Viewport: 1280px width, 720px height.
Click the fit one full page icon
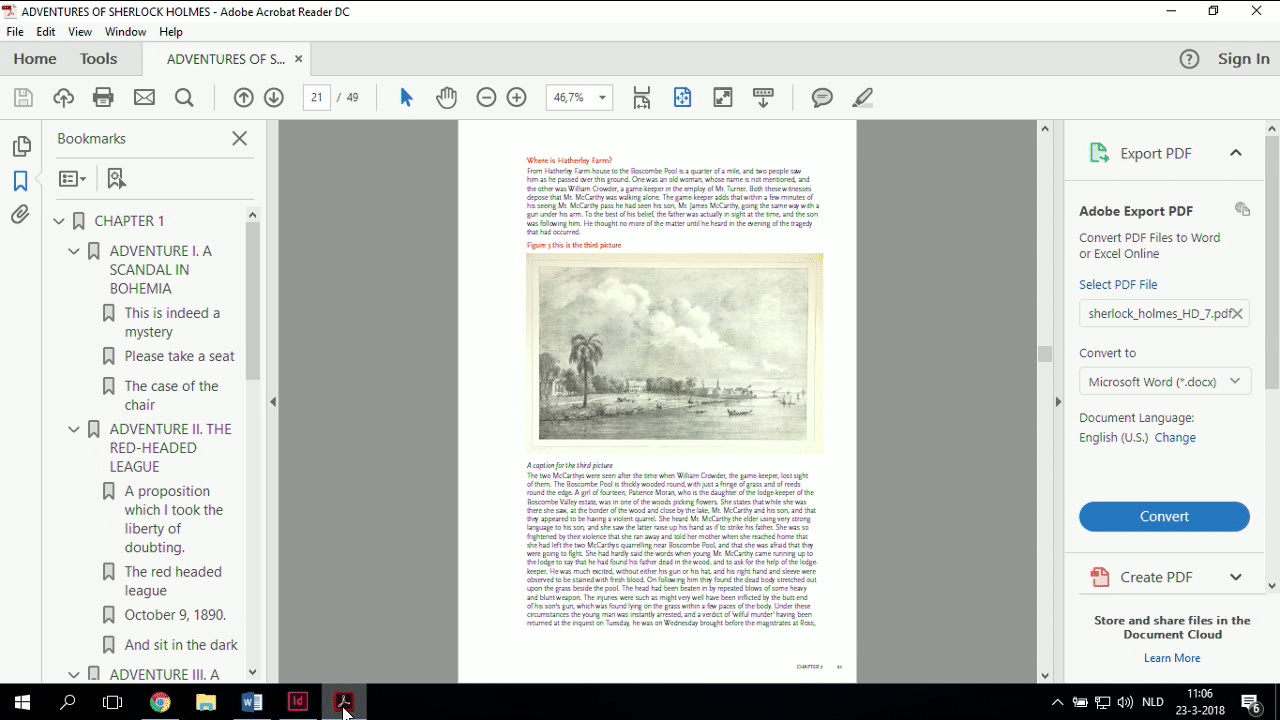(682, 97)
